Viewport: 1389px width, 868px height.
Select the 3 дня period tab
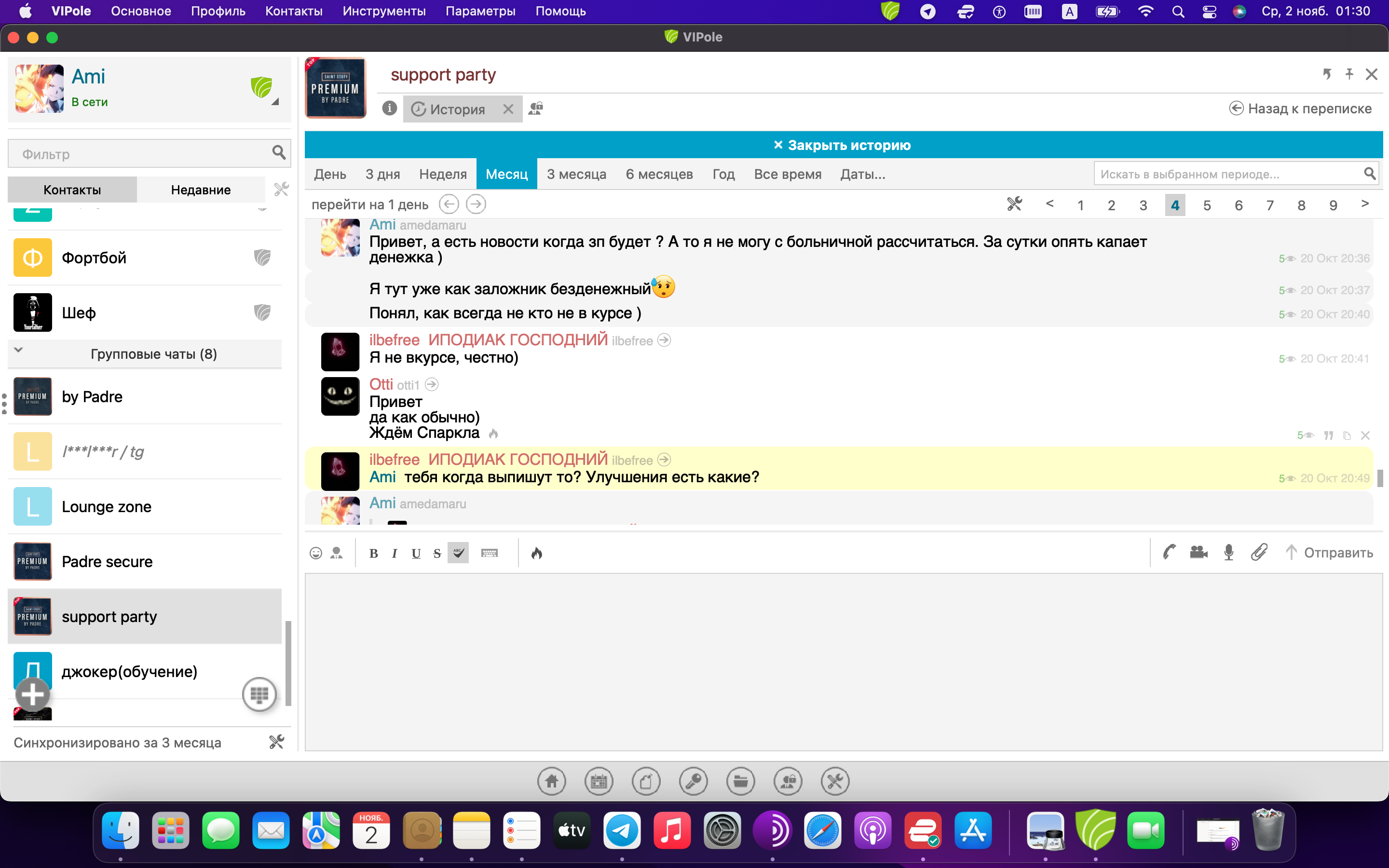[x=383, y=174]
